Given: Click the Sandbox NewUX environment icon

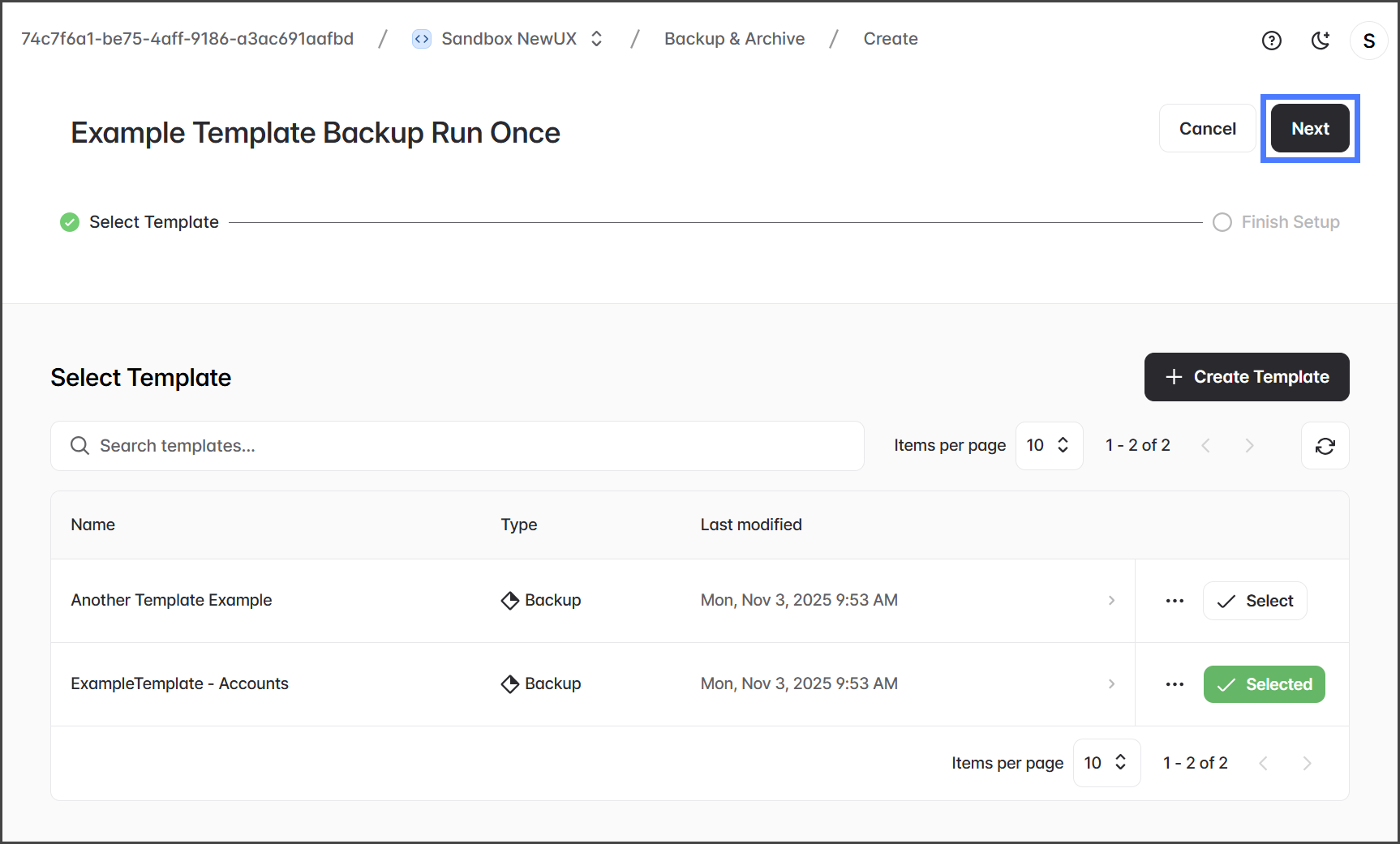Looking at the screenshot, I should click(x=422, y=39).
